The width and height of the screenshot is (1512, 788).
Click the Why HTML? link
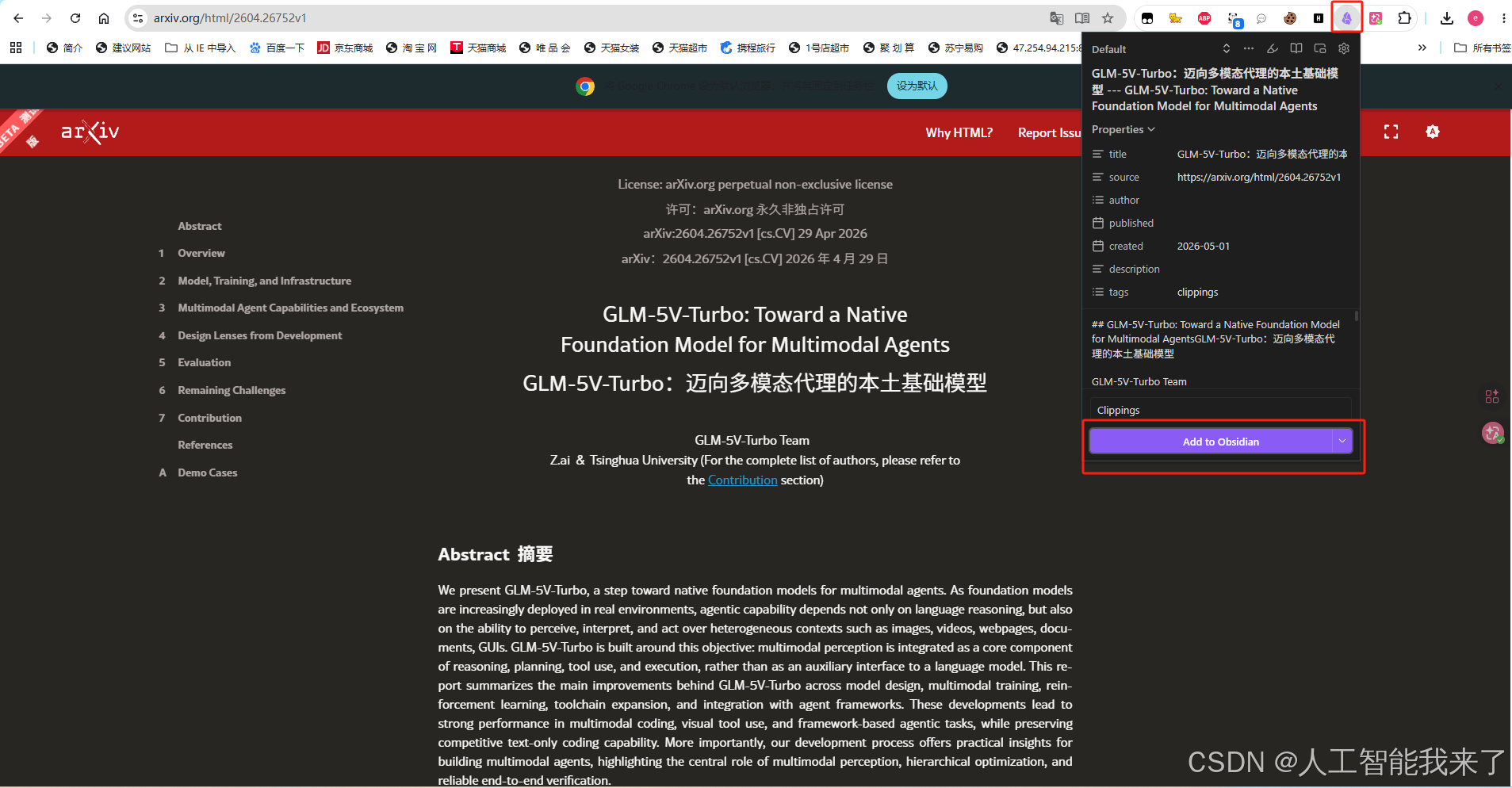959,132
